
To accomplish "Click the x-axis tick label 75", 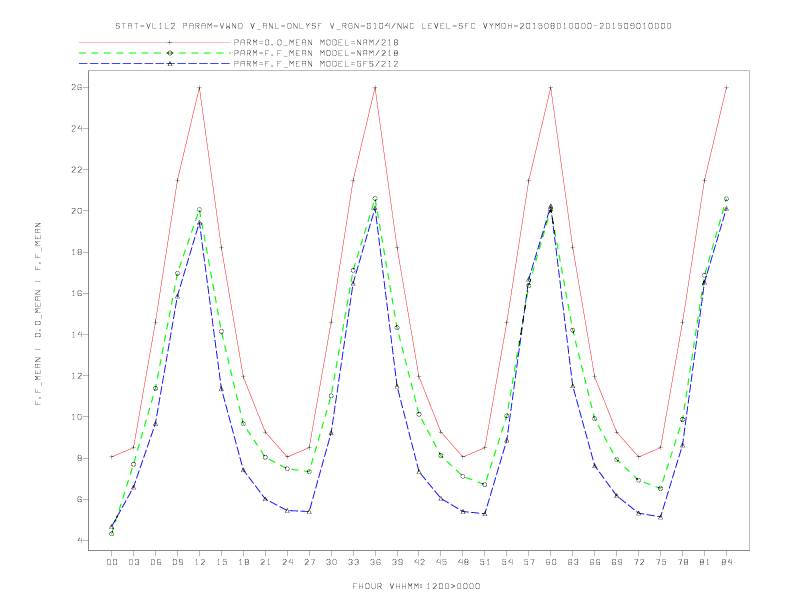I will 660,562.
